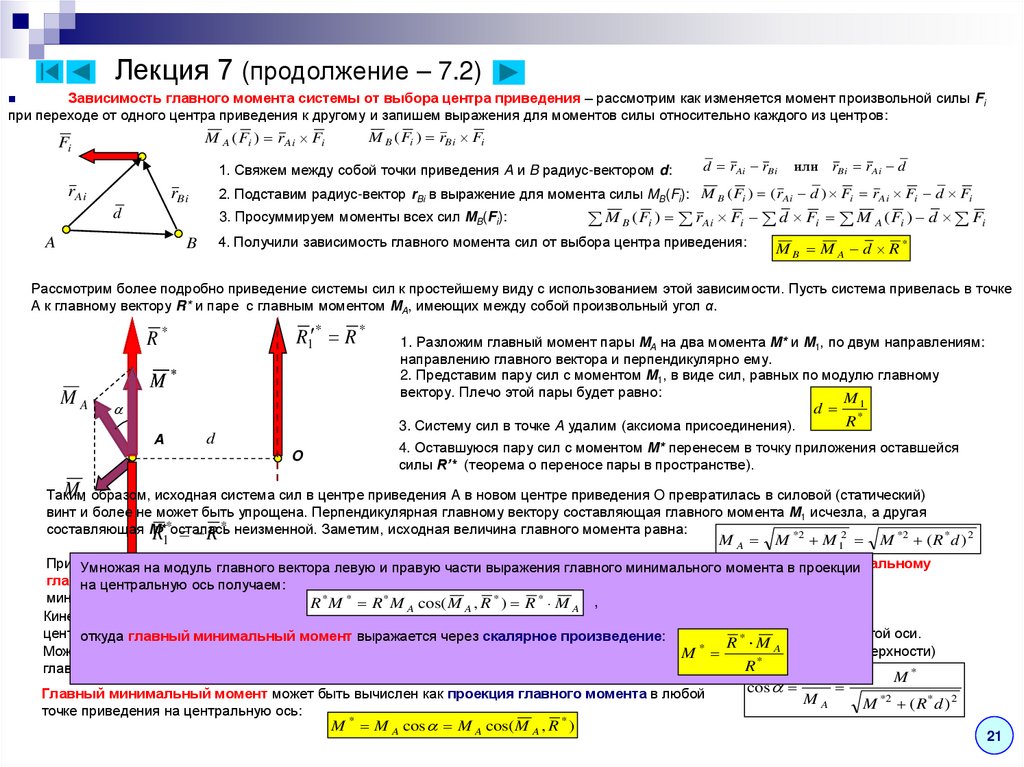Click yellow formula box d = M1/R*
Viewport: 1024px width, 767px height.
840,409
